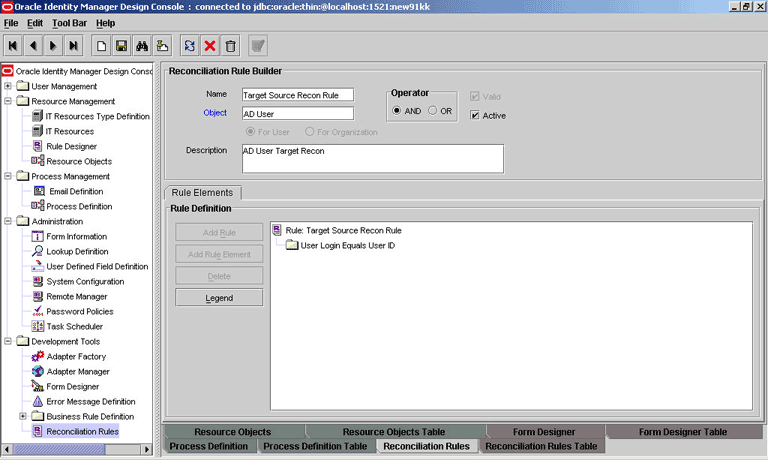
Task: Click the tree panel horizontal scrollbar thumb
Action: 59,449
